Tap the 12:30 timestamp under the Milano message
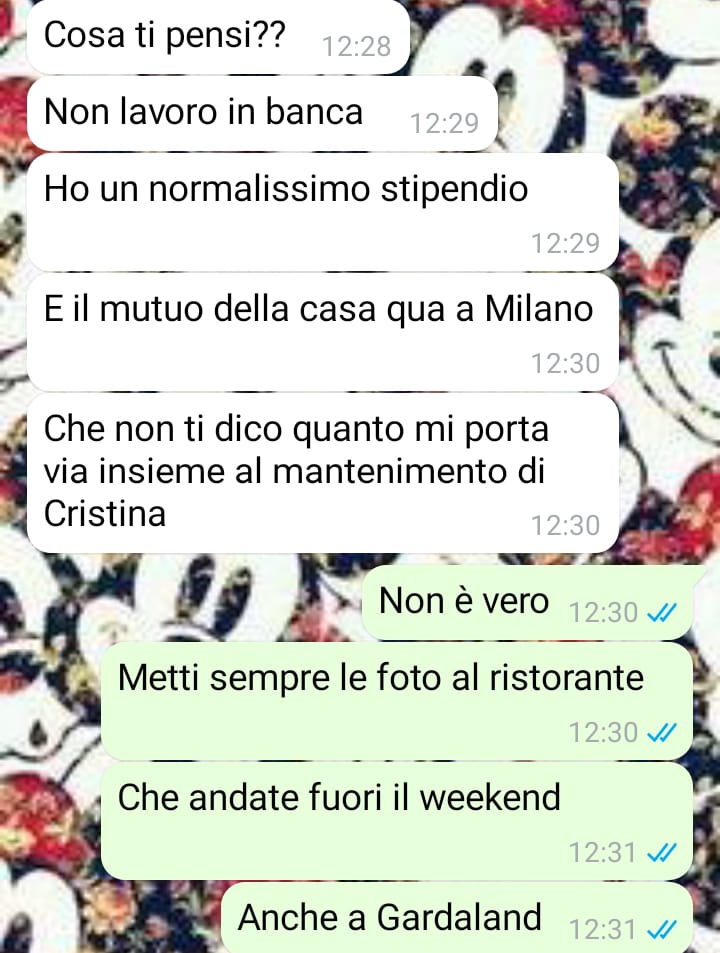Screen dimensions: 720x953 pos(565,363)
